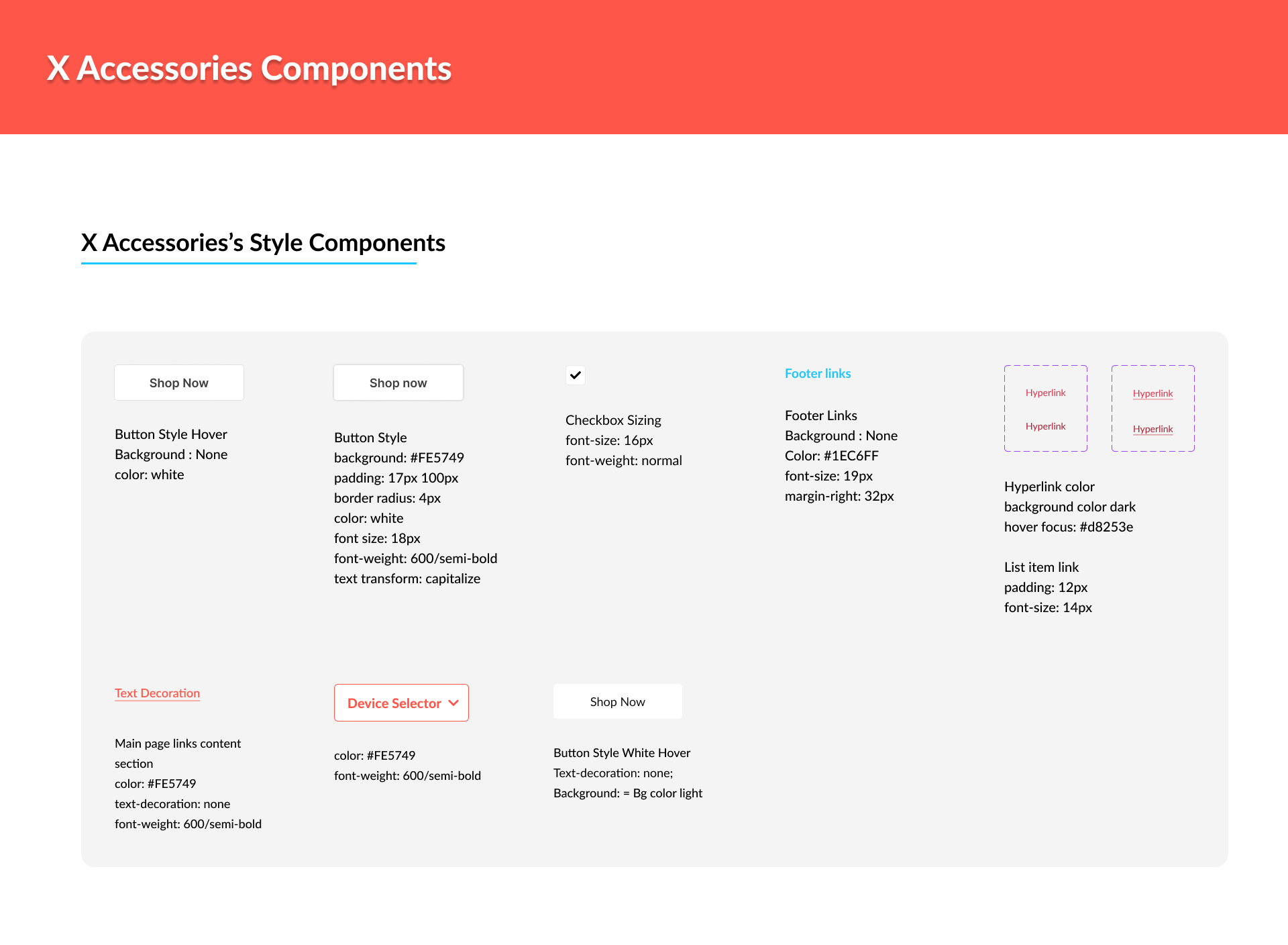1288x945 pixels.
Task: Select the 'X Accessories's Style Components' heading
Action: coord(263,242)
